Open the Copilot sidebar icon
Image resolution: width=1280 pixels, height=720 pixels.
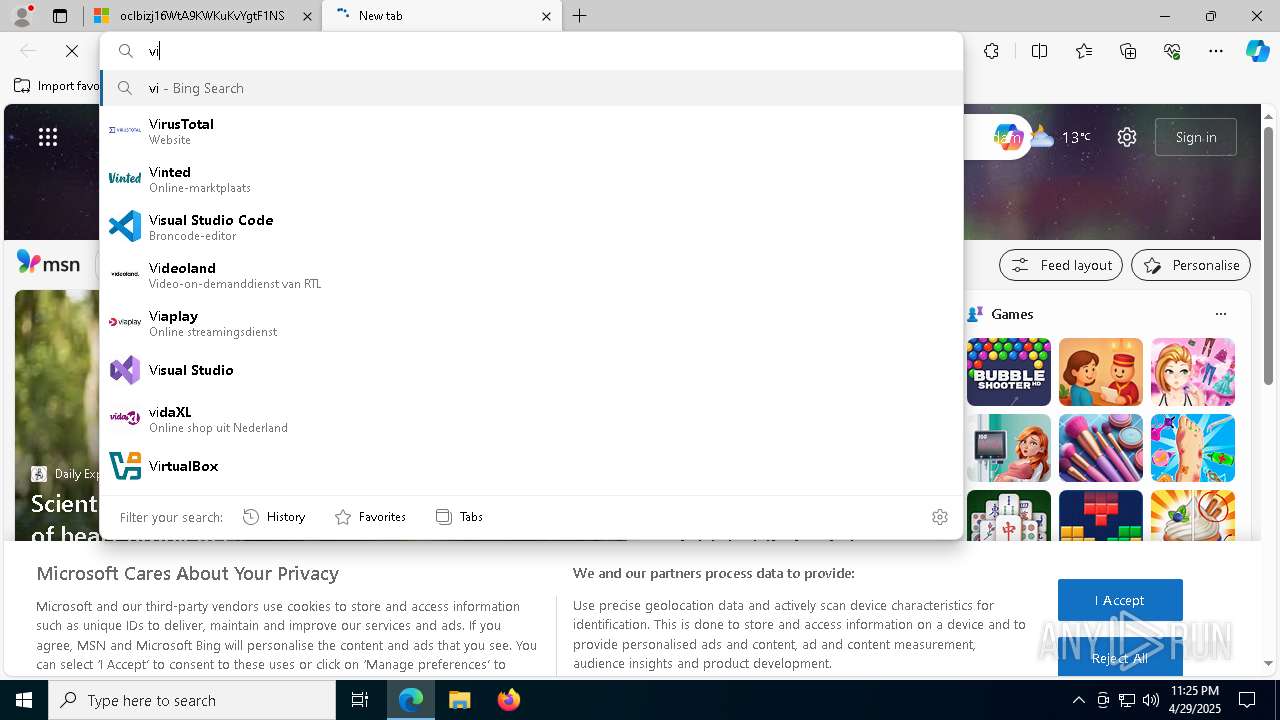pyautogui.click(x=1257, y=51)
